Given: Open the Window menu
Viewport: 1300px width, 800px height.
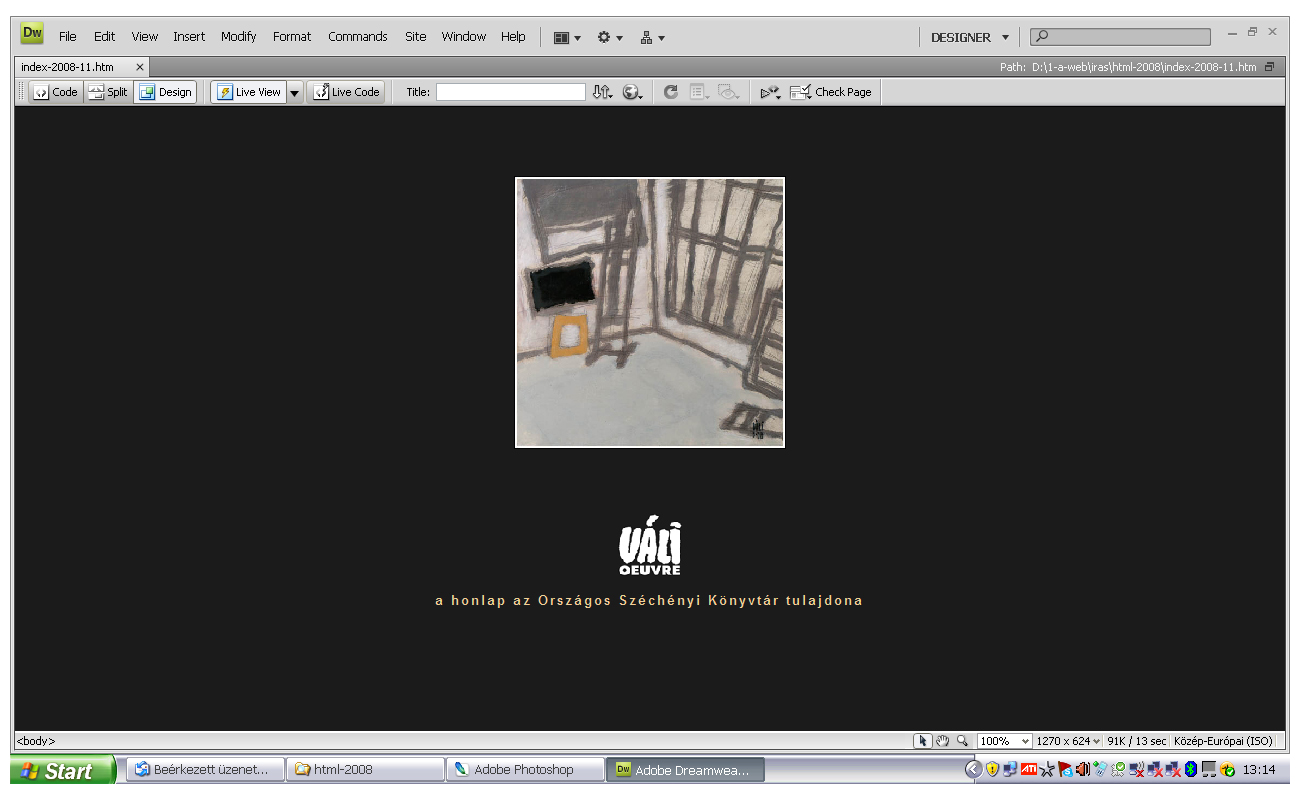Looking at the screenshot, I should tap(464, 37).
